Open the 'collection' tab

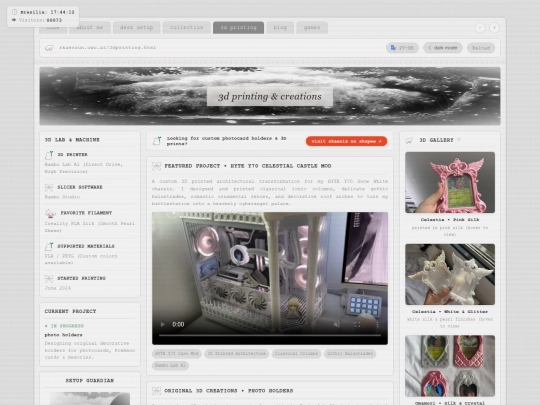click(186, 28)
